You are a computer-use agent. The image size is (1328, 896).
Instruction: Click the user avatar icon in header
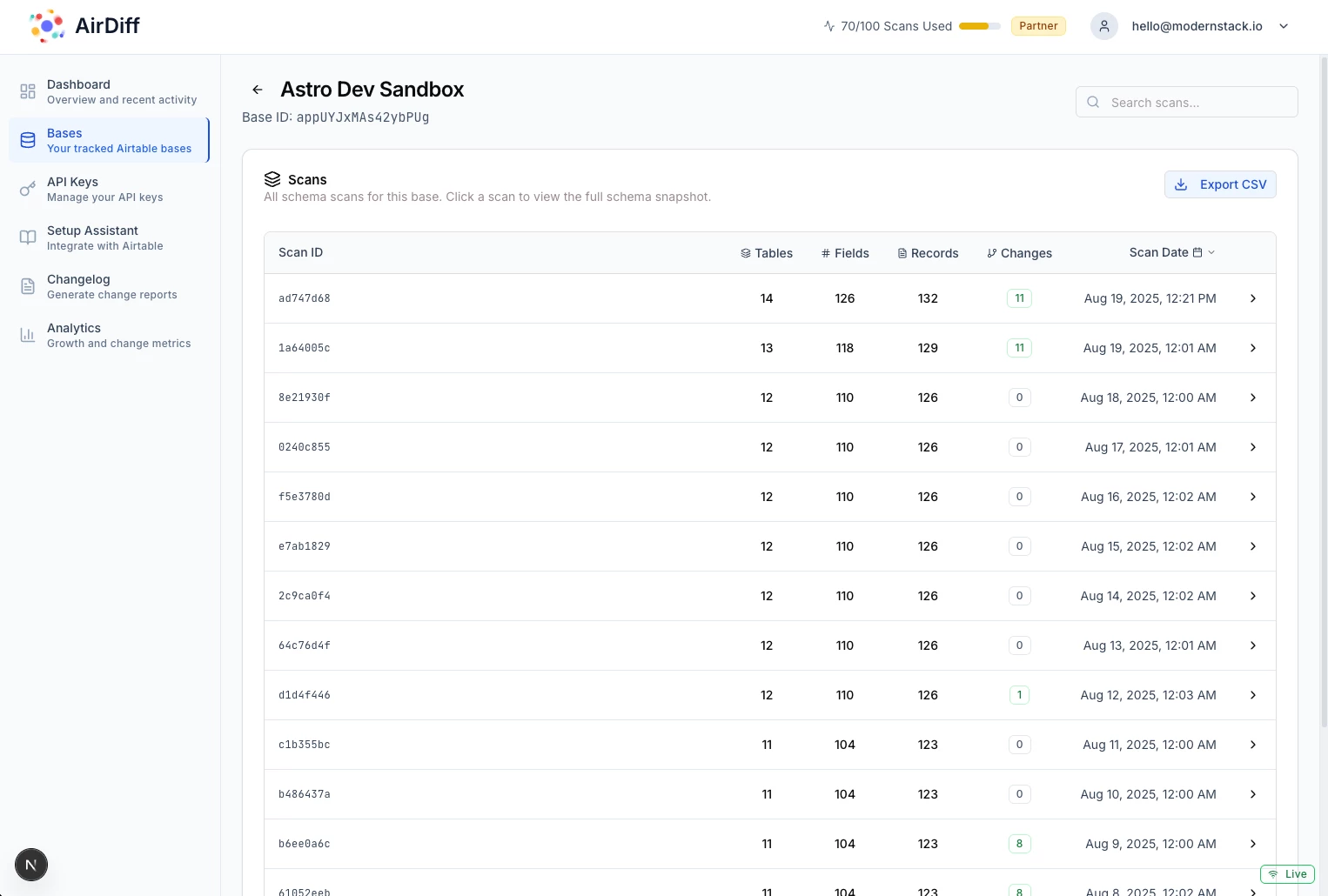click(1104, 26)
